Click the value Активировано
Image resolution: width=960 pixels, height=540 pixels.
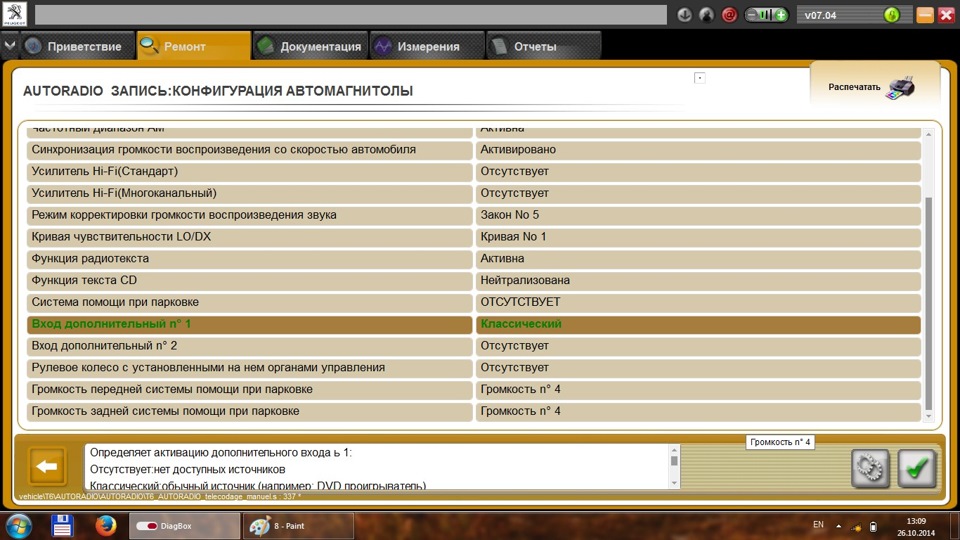[698, 149]
